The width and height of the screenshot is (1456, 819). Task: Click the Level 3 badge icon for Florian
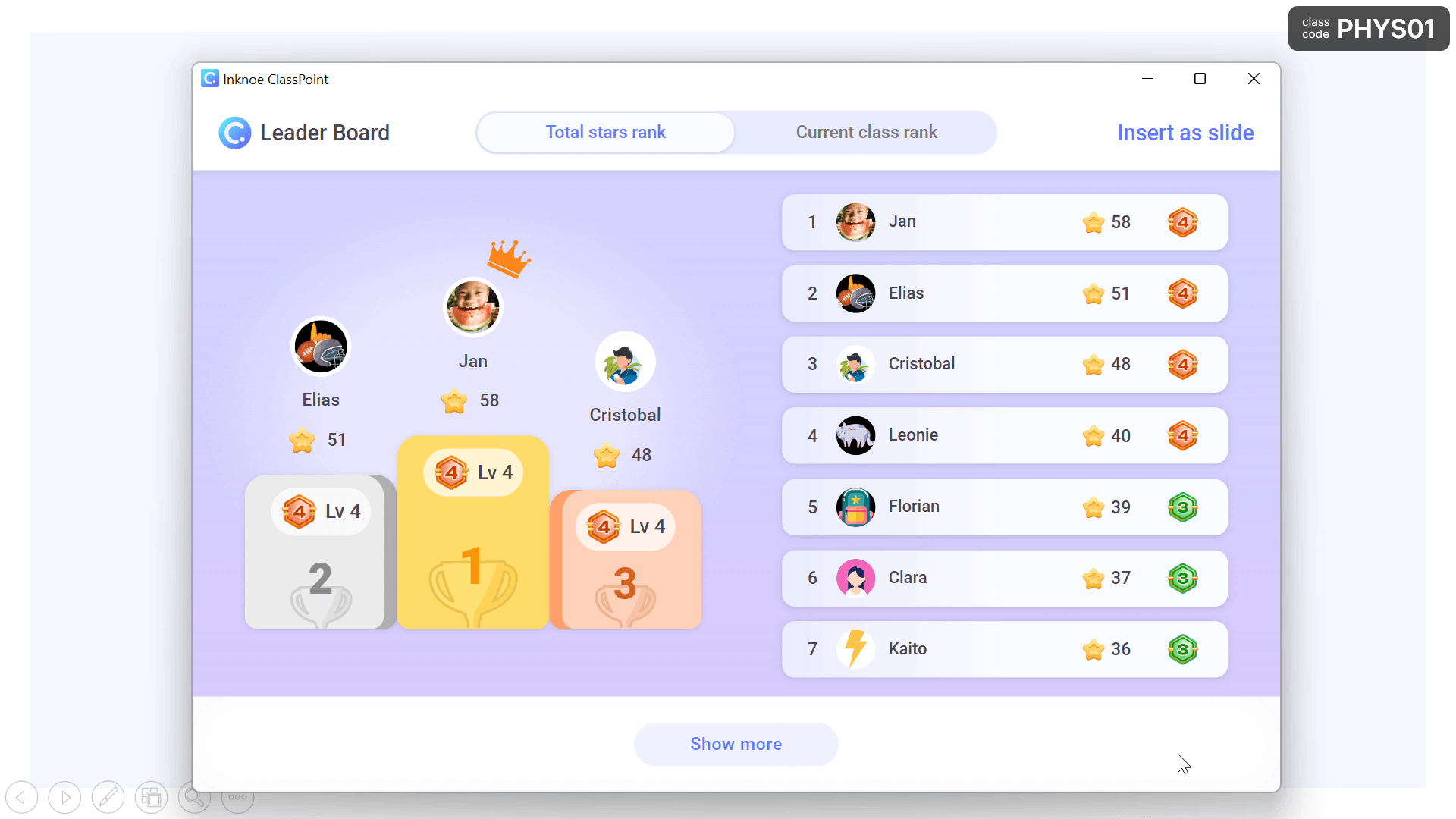(1183, 506)
